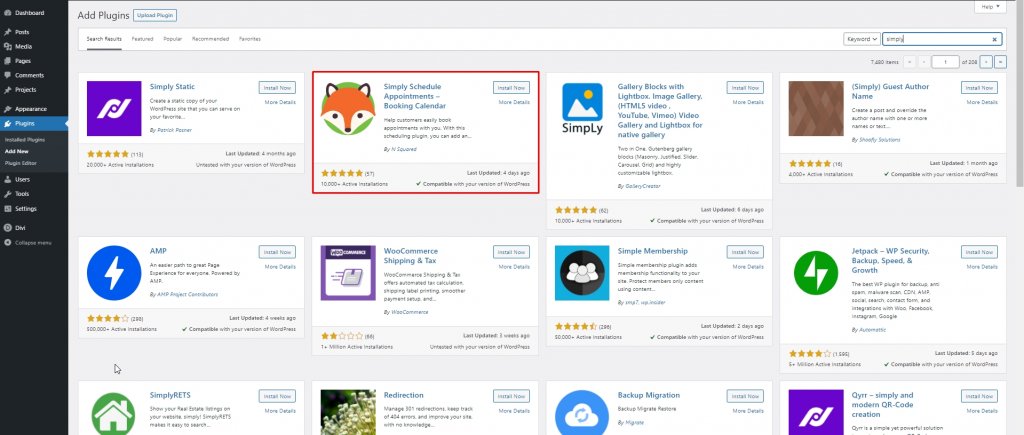Click the Backup Migration cloud icon

point(582,412)
